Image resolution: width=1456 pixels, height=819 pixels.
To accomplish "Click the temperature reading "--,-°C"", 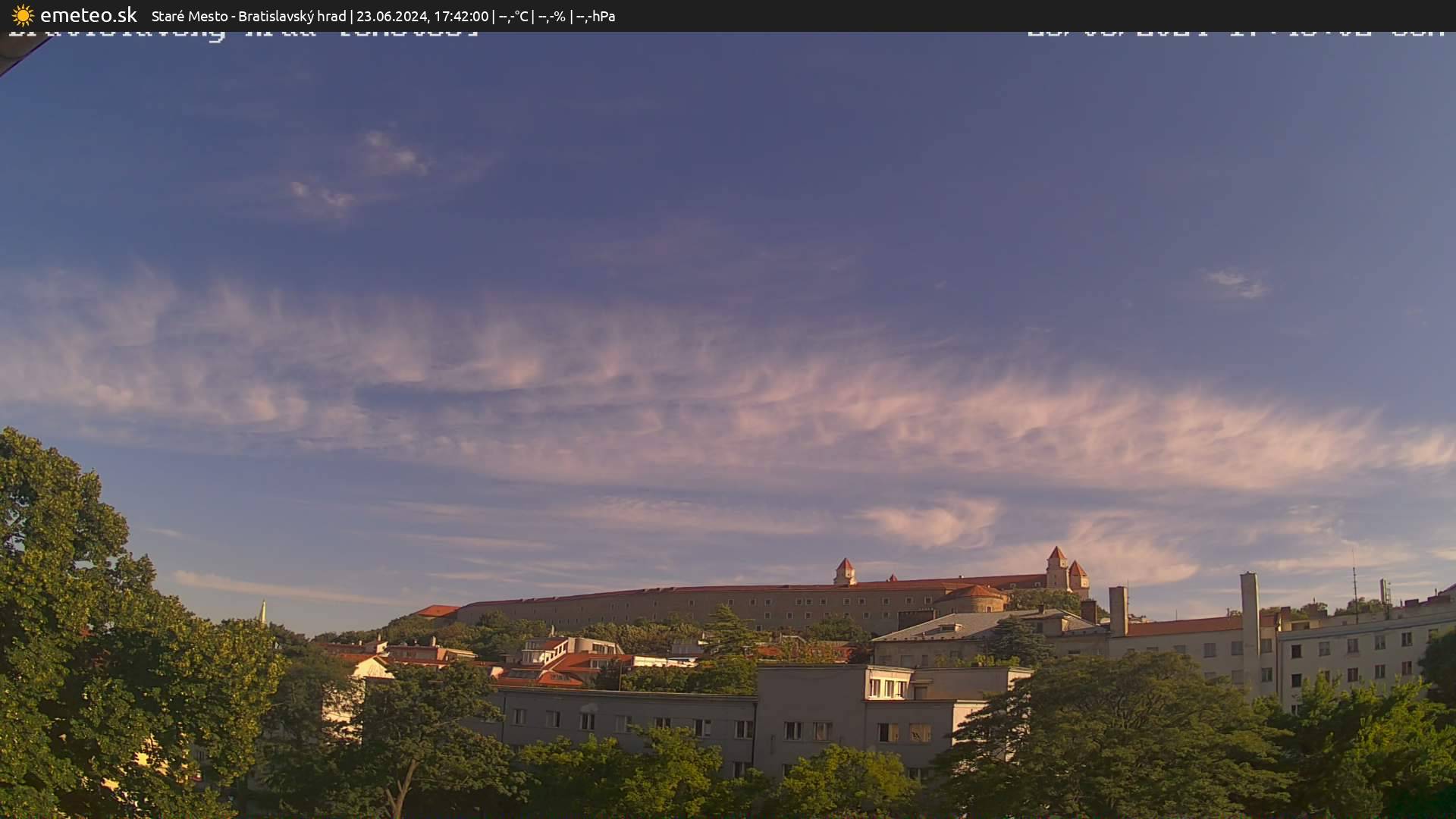I will [513, 16].
